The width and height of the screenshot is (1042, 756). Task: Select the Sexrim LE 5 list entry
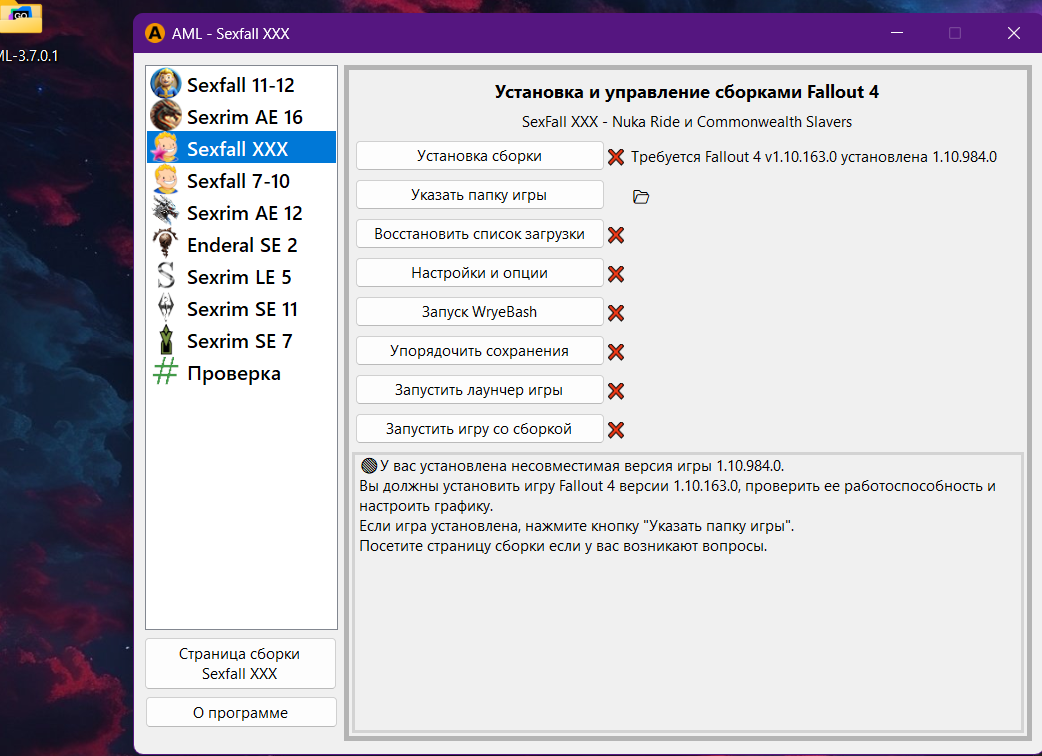point(239,277)
